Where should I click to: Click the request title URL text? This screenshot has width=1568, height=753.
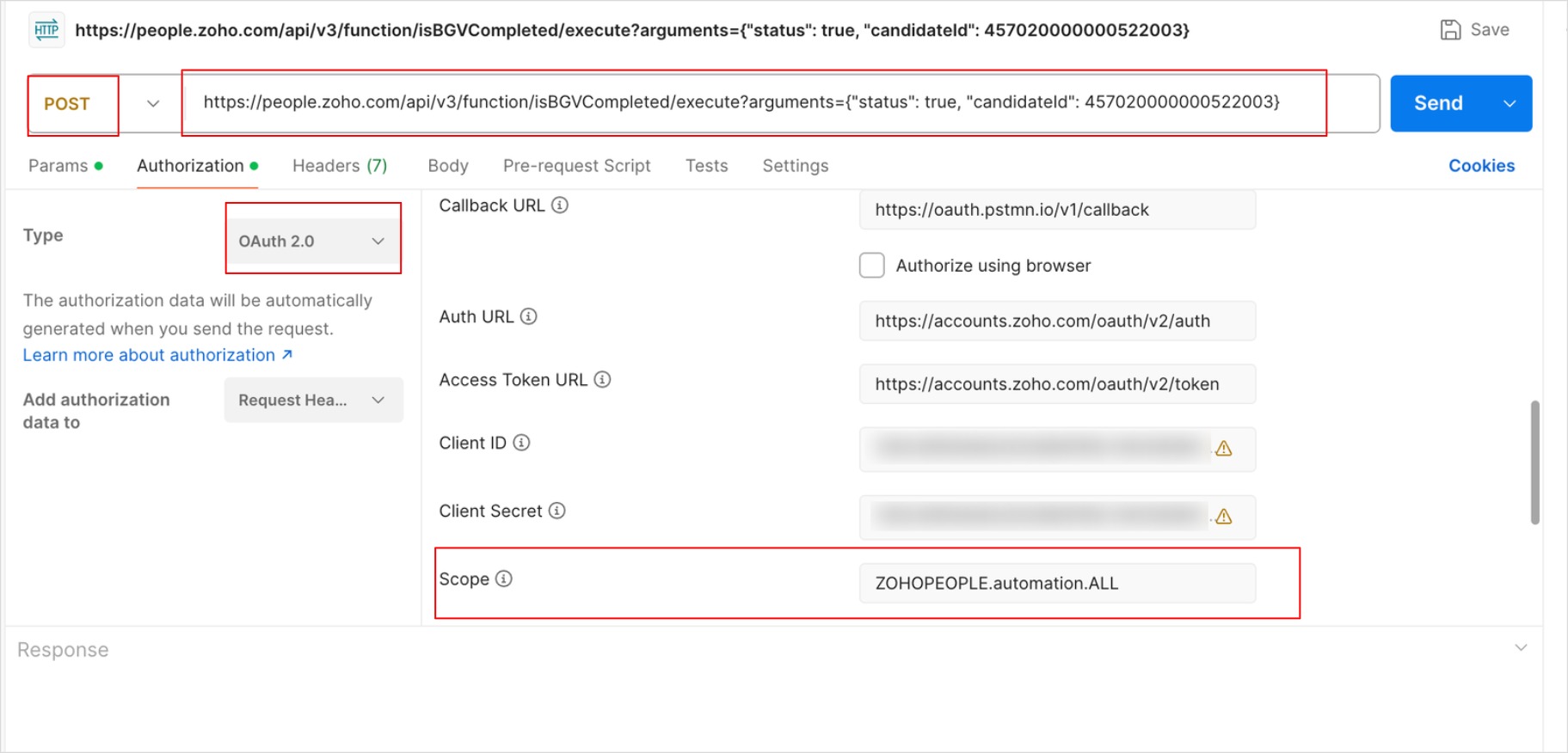(x=632, y=30)
